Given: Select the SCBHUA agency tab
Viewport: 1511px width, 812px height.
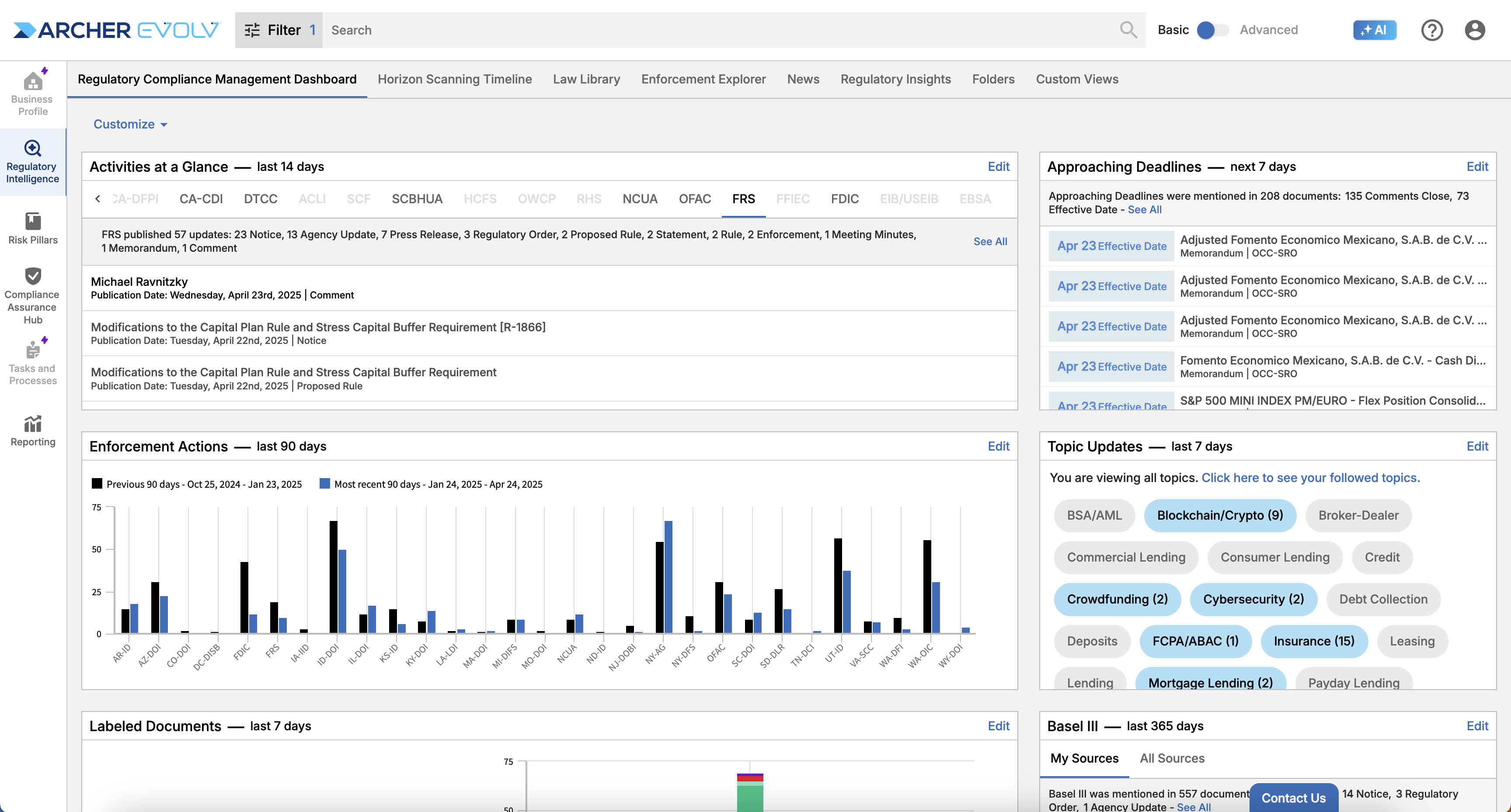Looking at the screenshot, I should coord(417,199).
